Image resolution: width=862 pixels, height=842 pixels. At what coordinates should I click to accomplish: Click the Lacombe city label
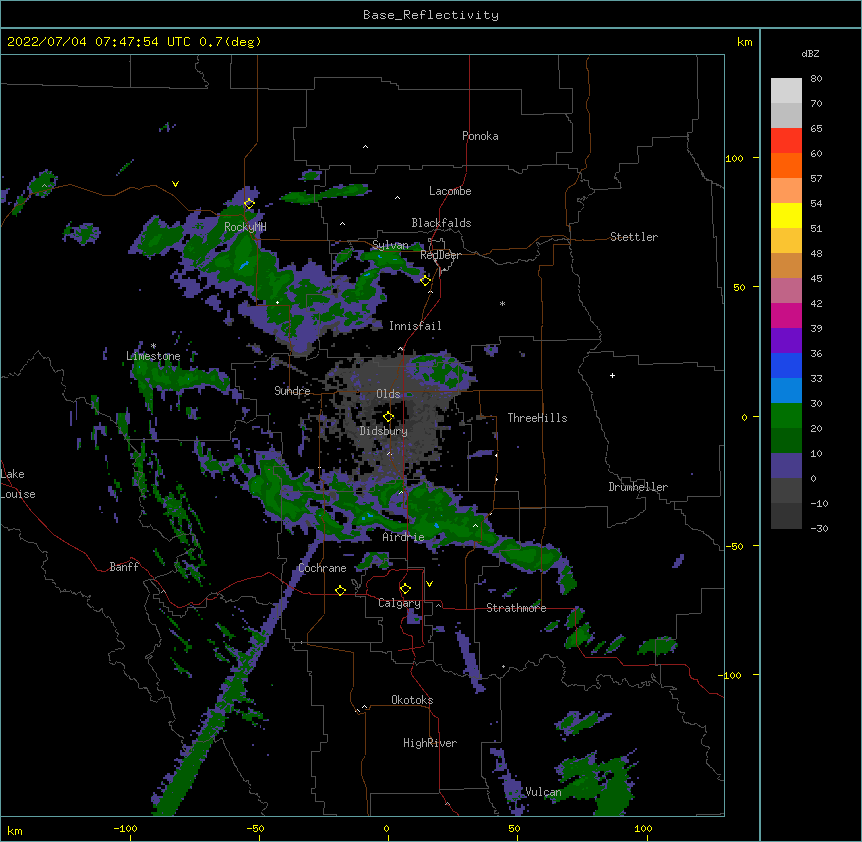450,191
